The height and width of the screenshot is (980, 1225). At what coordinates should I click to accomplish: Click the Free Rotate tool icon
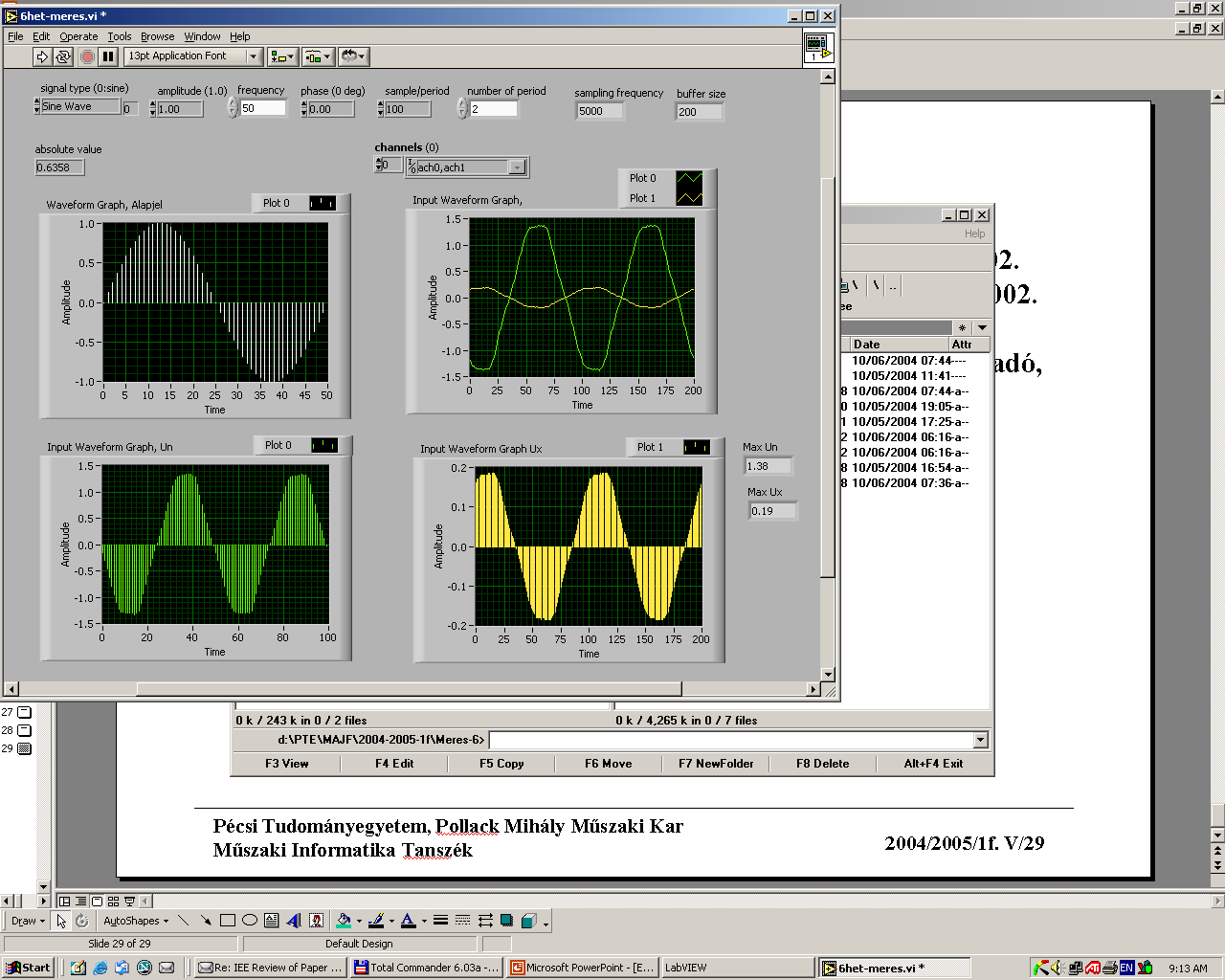pyautogui.click(x=82, y=921)
